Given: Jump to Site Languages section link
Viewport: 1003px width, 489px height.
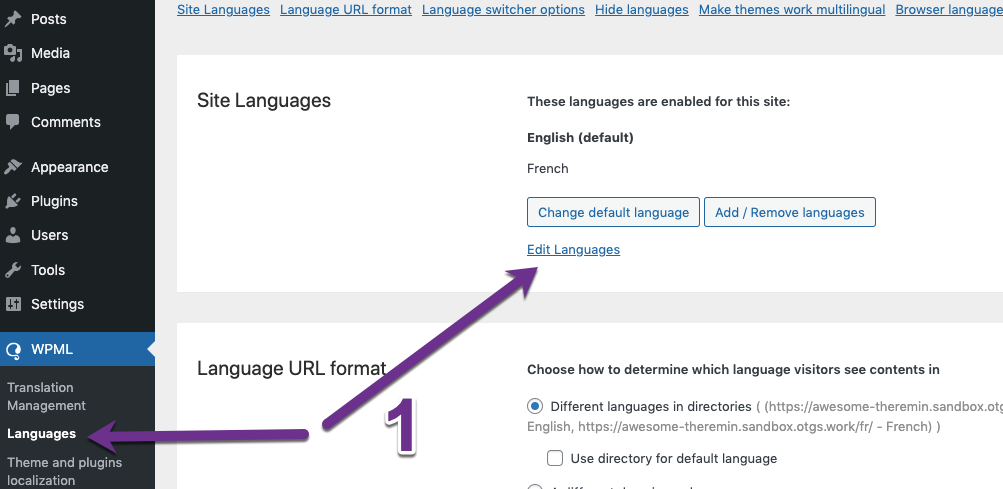Looking at the screenshot, I should pos(223,10).
